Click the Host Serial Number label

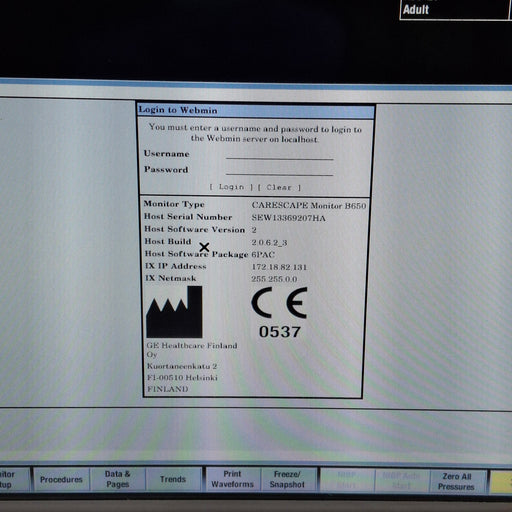click(188, 217)
